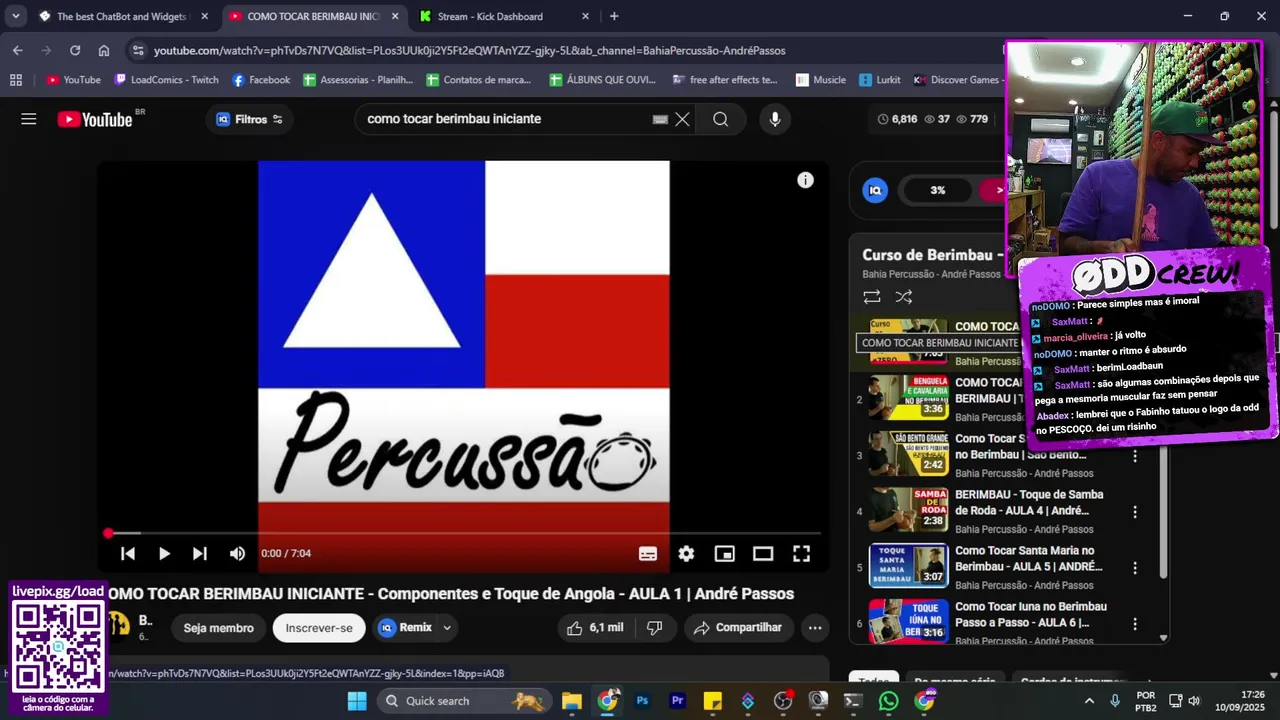1280x720 pixels.
Task: Click the Seja membro button
Action: [218, 628]
